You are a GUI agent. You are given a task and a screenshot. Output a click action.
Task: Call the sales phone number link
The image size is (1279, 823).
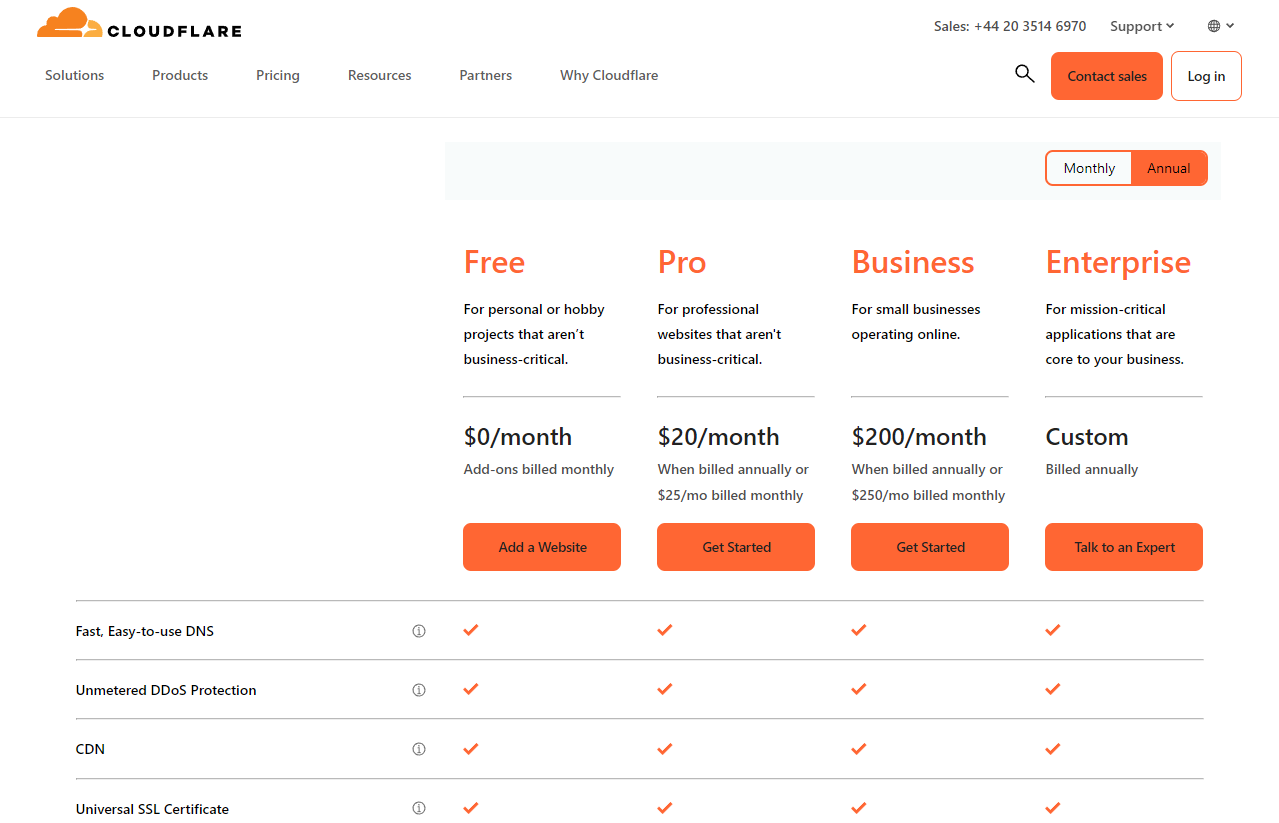coord(1010,26)
